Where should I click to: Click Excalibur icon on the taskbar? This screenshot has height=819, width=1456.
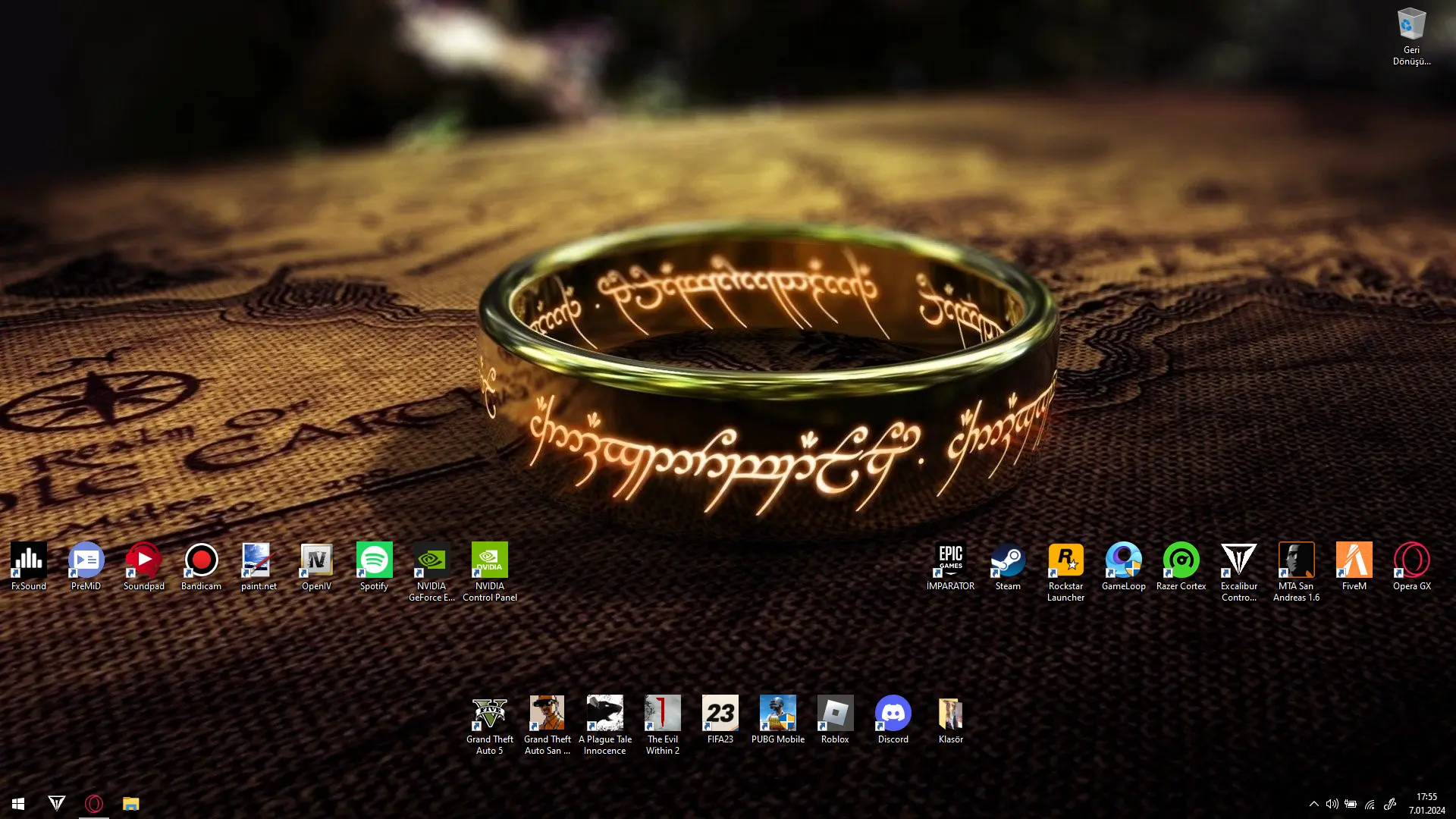pos(57,803)
